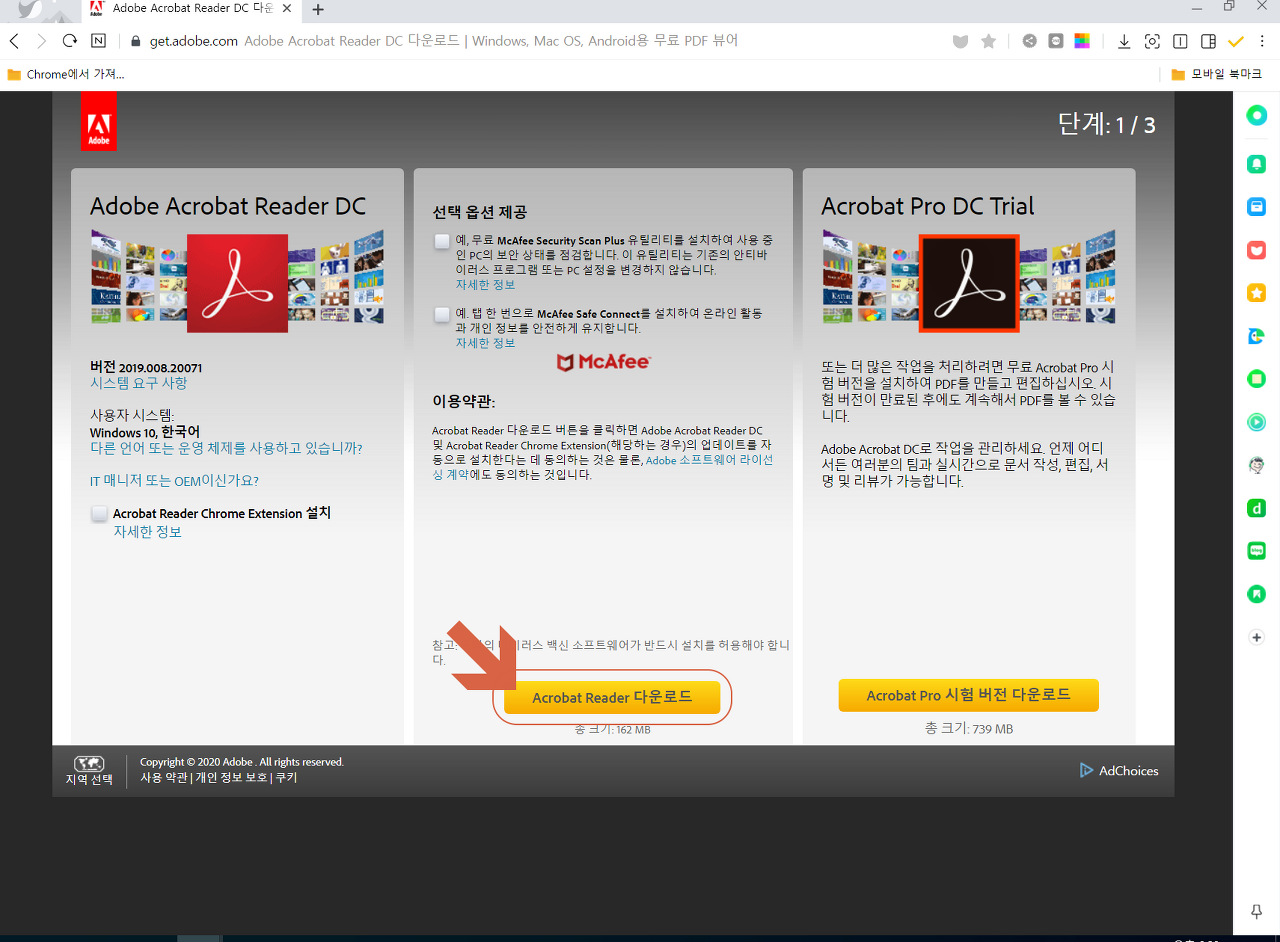The width and height of the screenshot is (1280, 942).
Task: Open the teal play button sidebar icon
Action: [x=1257, y=422]
